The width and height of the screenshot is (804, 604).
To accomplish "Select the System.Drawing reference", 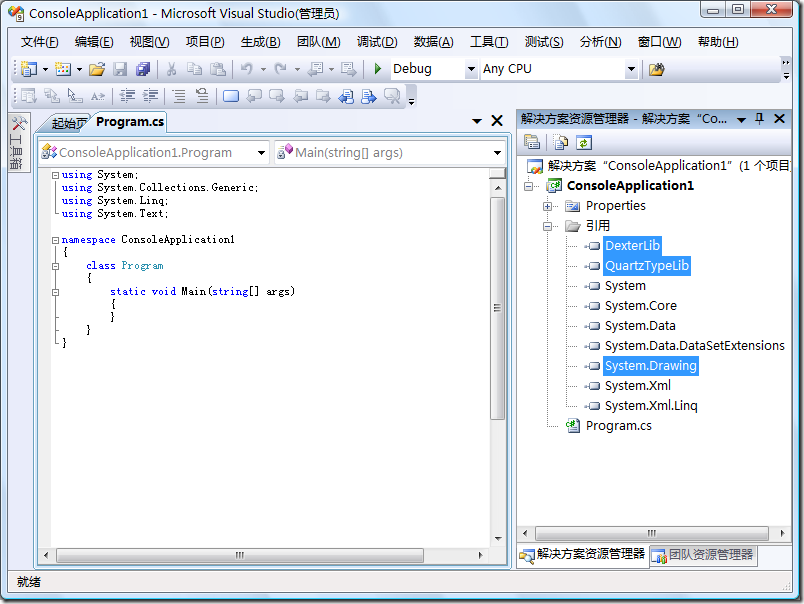I will [651, 366].
